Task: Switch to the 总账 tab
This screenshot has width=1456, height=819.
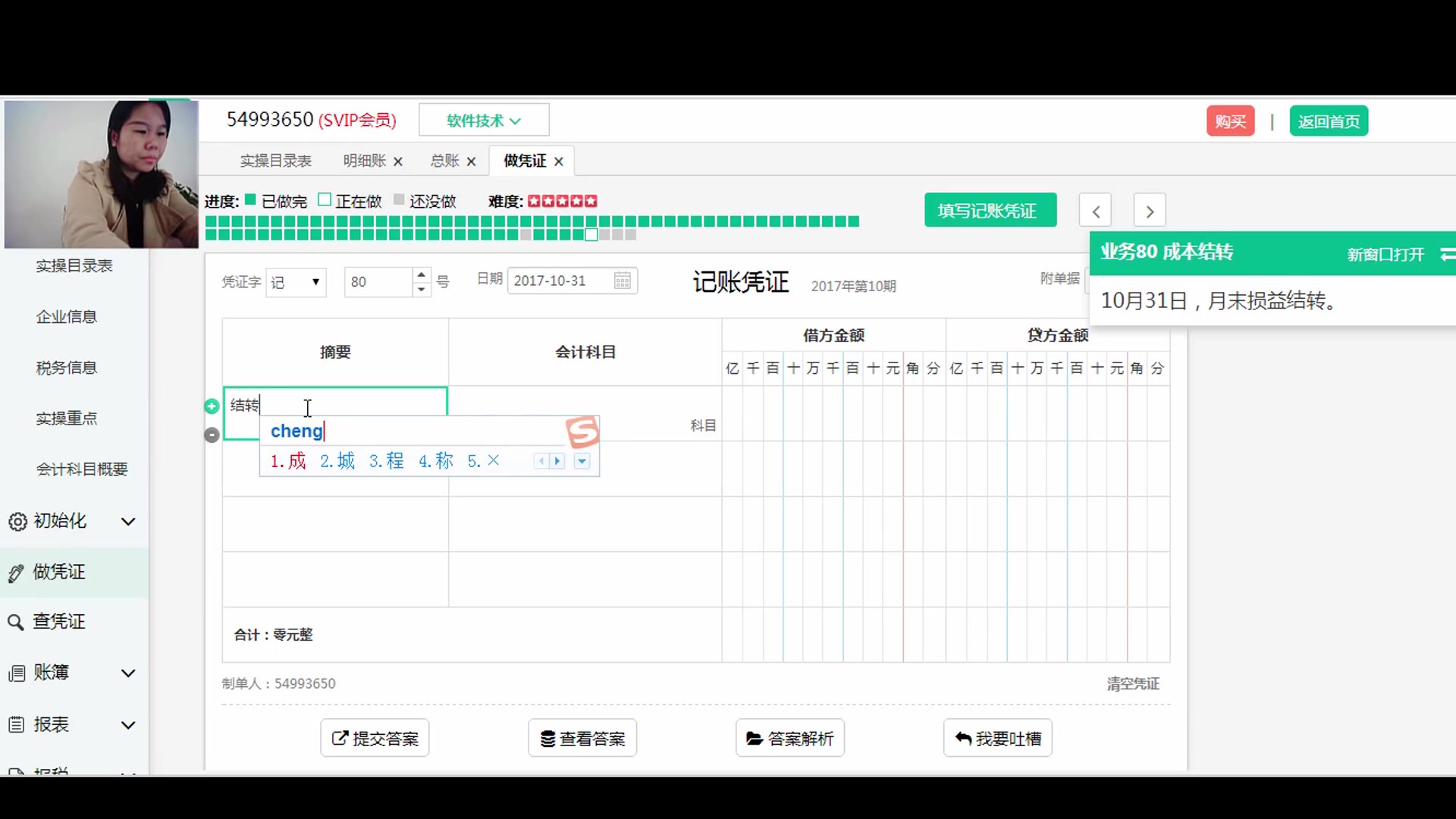Action: click(x=445, y=161)
